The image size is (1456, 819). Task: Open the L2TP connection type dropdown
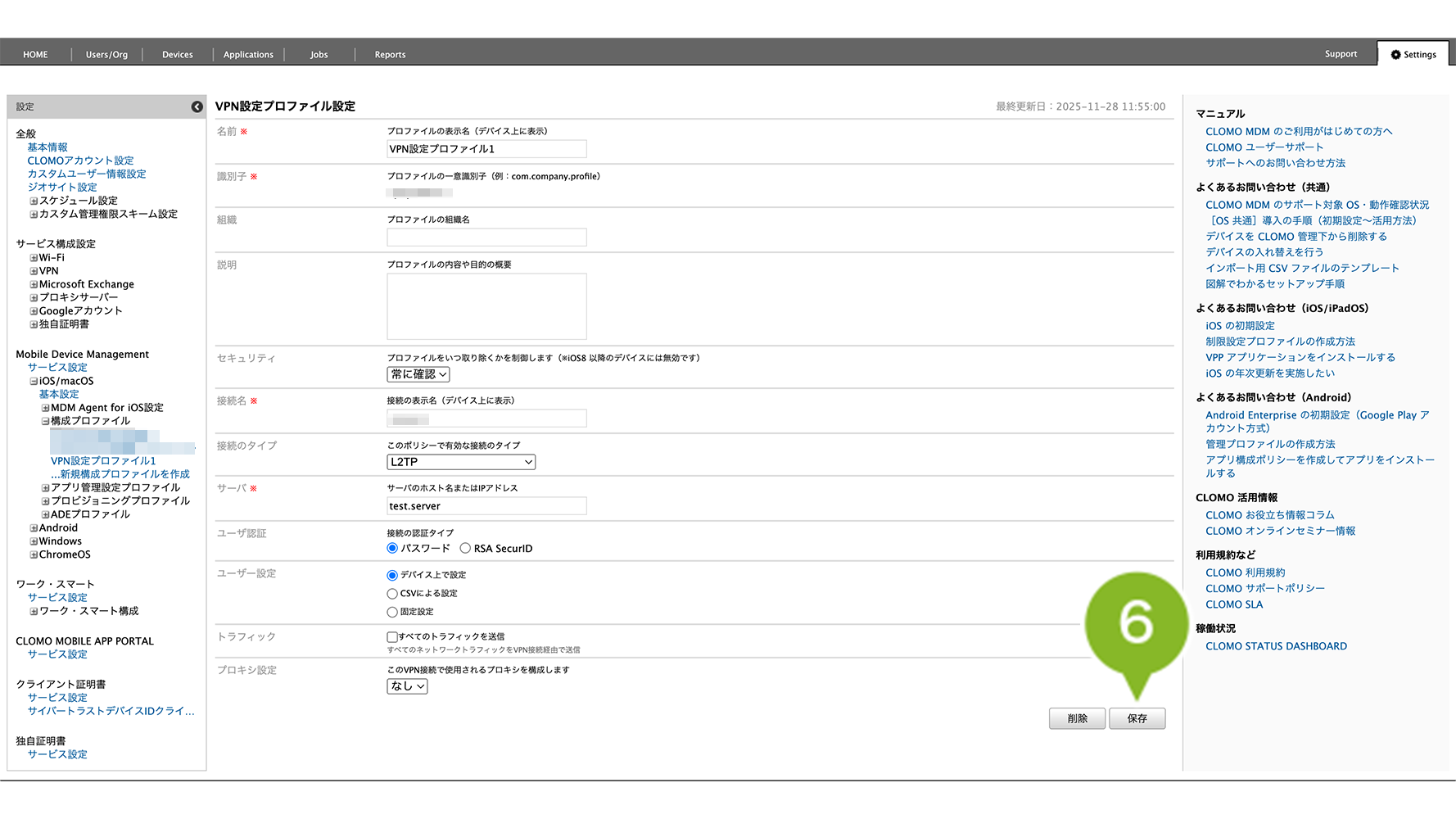pyautogui.click(x=461, y=462)
